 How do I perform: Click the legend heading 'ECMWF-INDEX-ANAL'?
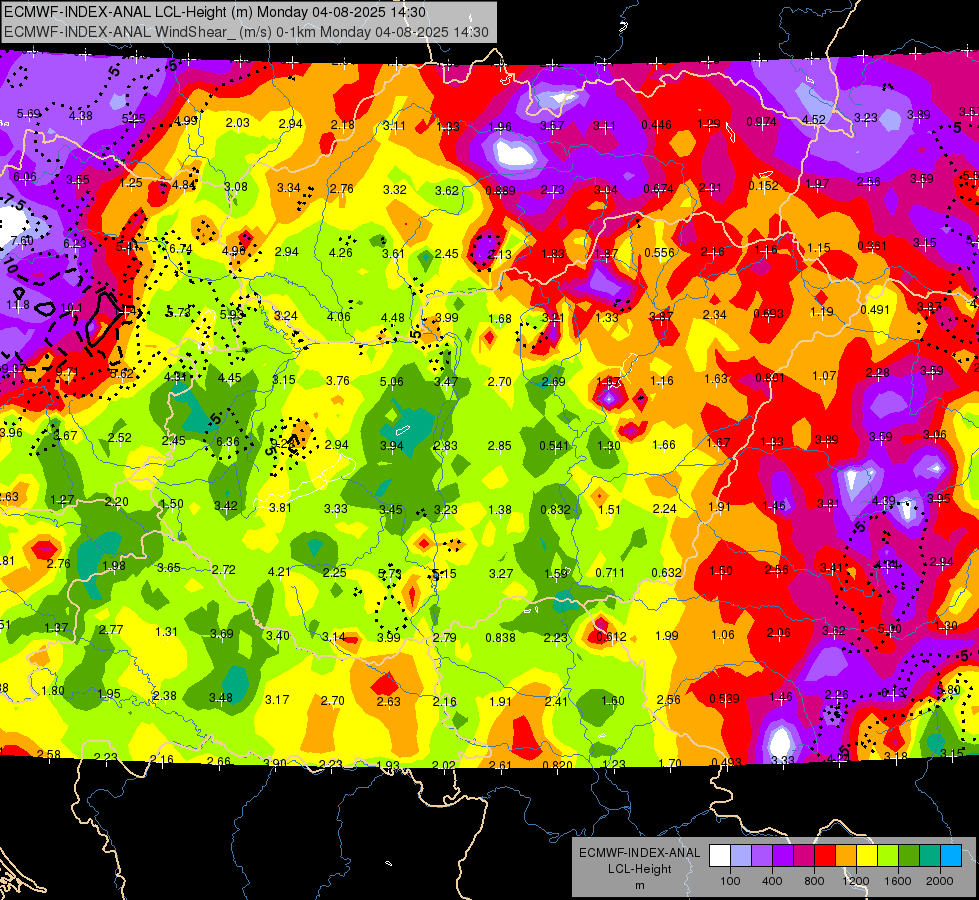[639, 853]
